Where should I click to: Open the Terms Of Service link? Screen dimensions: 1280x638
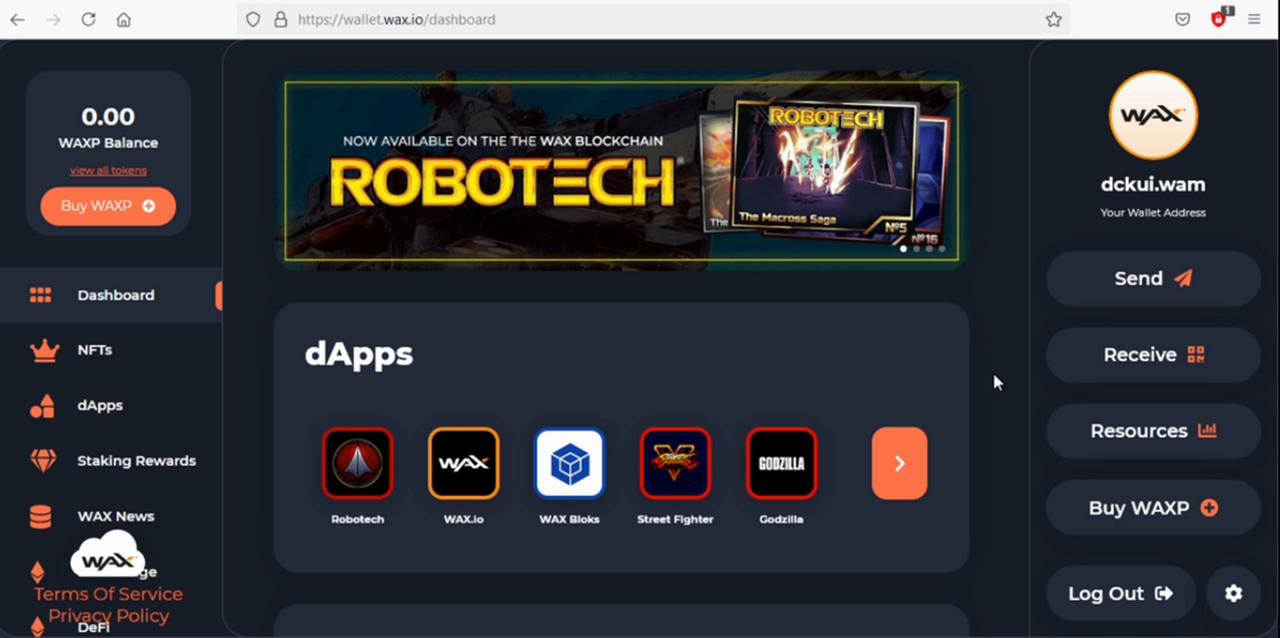click(x=108, y=594)
